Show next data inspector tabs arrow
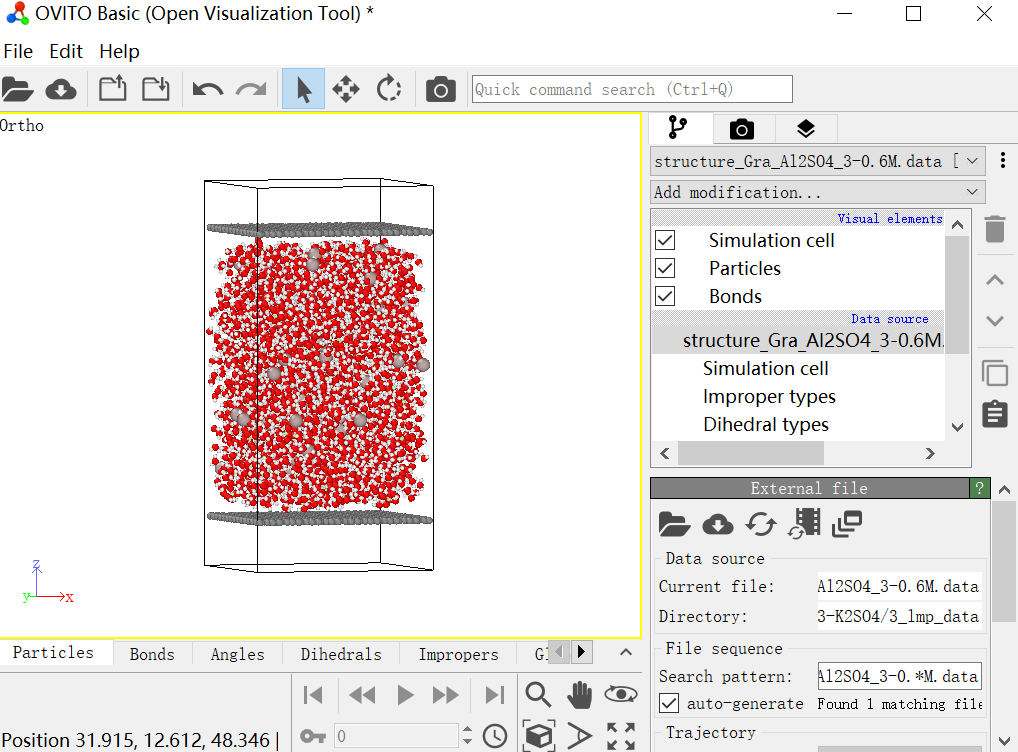The image size is (1018, 752). pos(582,651)
